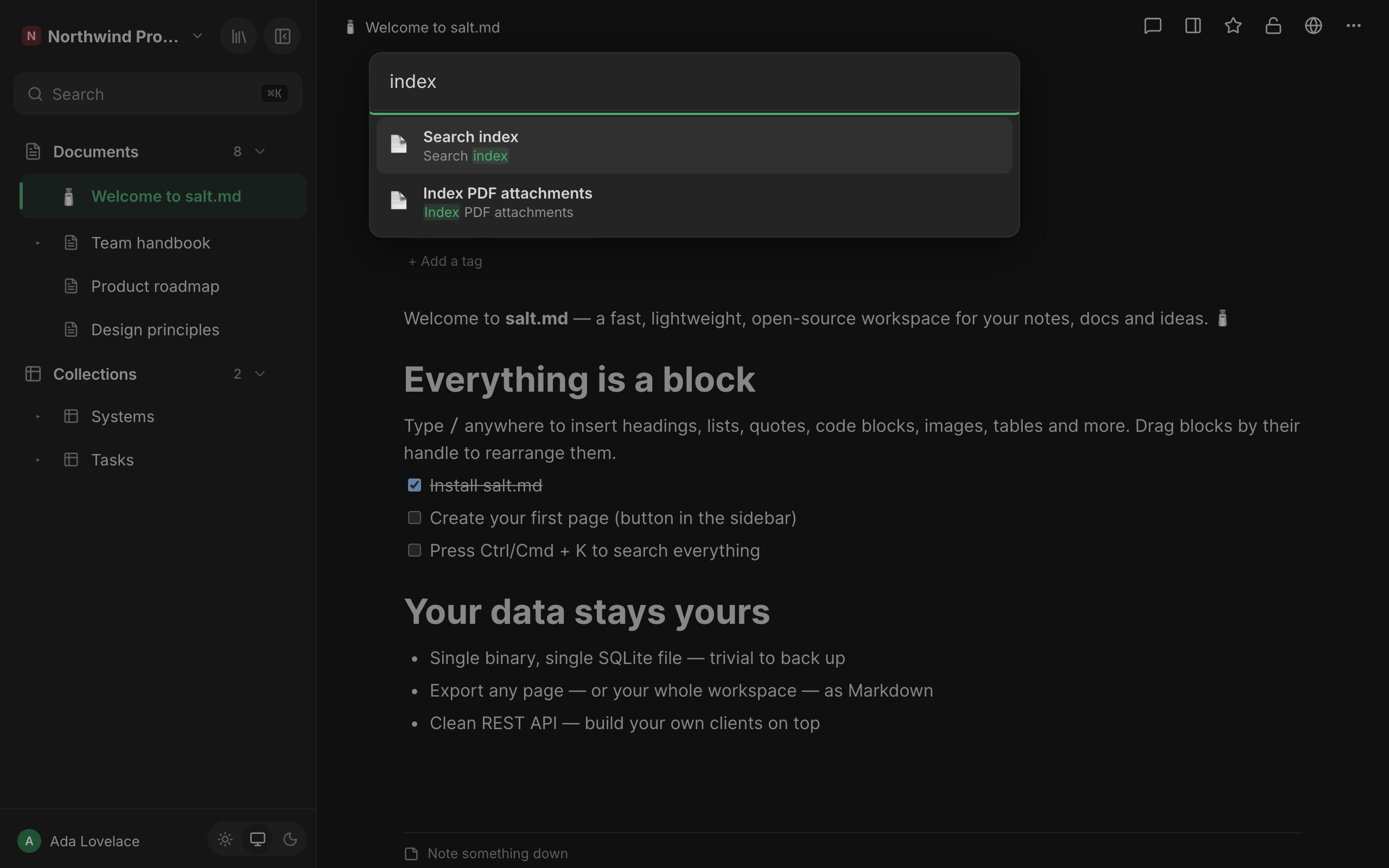Image resolution: width=1389 pixels, height=868 pixels.
Task: Collapse the Collections section chevron
Action: [x=259, y=374]
